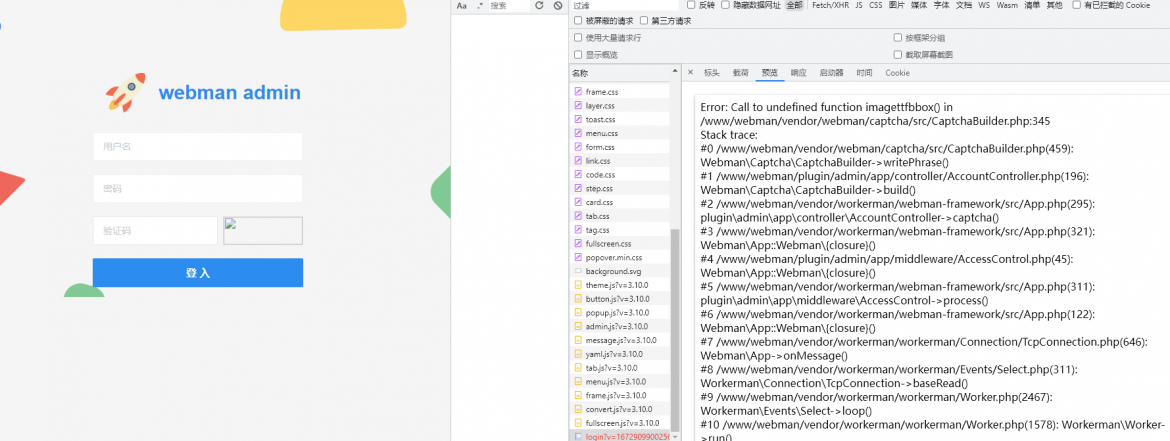Click JS file icon beside convert.js?v=3.10.0

pos(578,409)
